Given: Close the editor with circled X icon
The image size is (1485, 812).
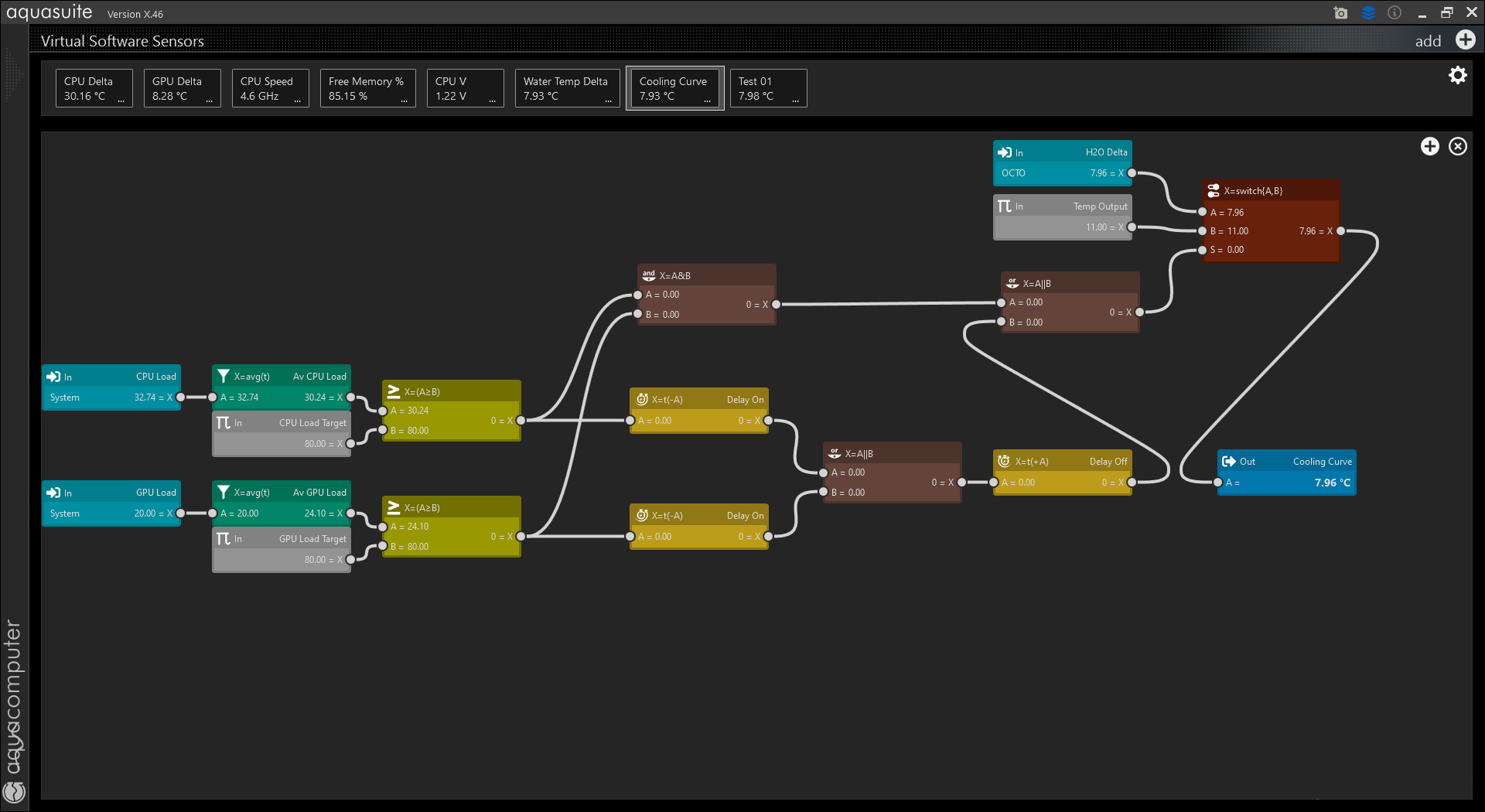Looking at the screenshot, I should coord(1457,146).
